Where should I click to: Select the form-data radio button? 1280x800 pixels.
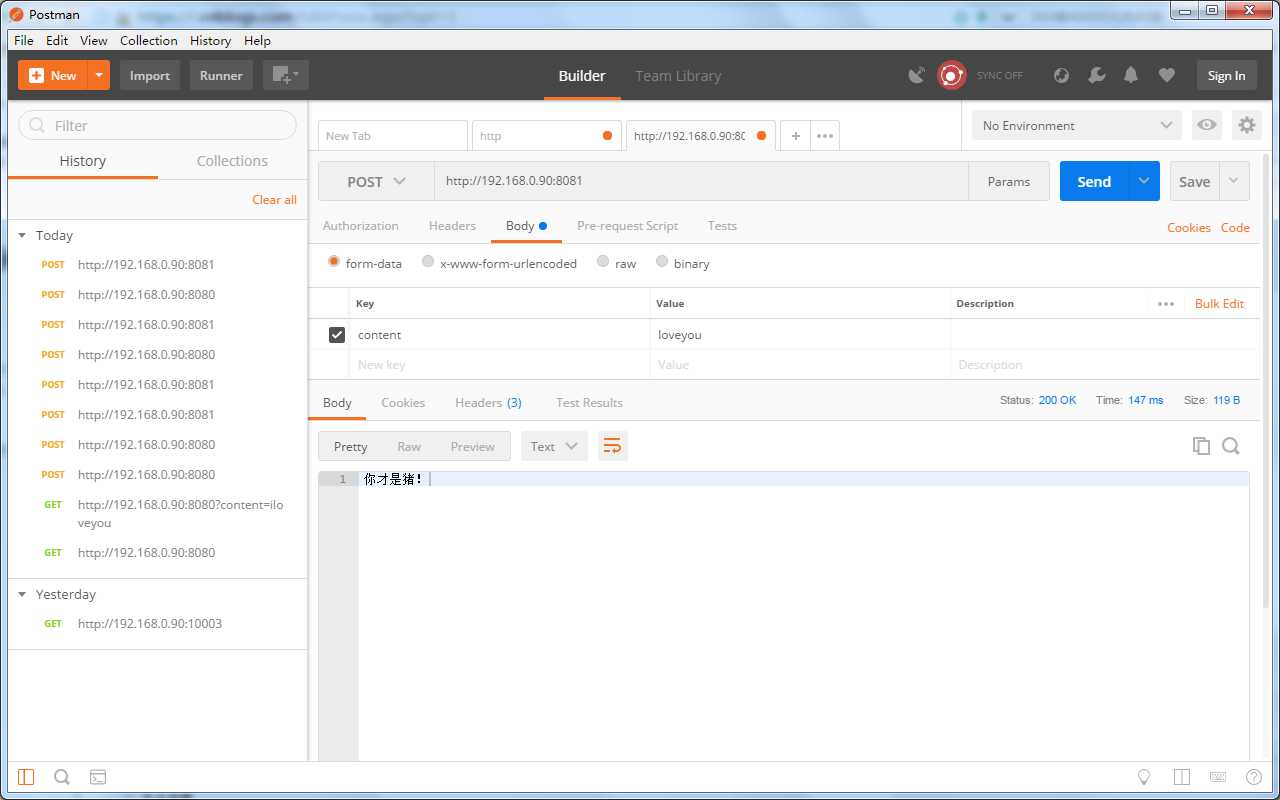[x=334, y=262]
